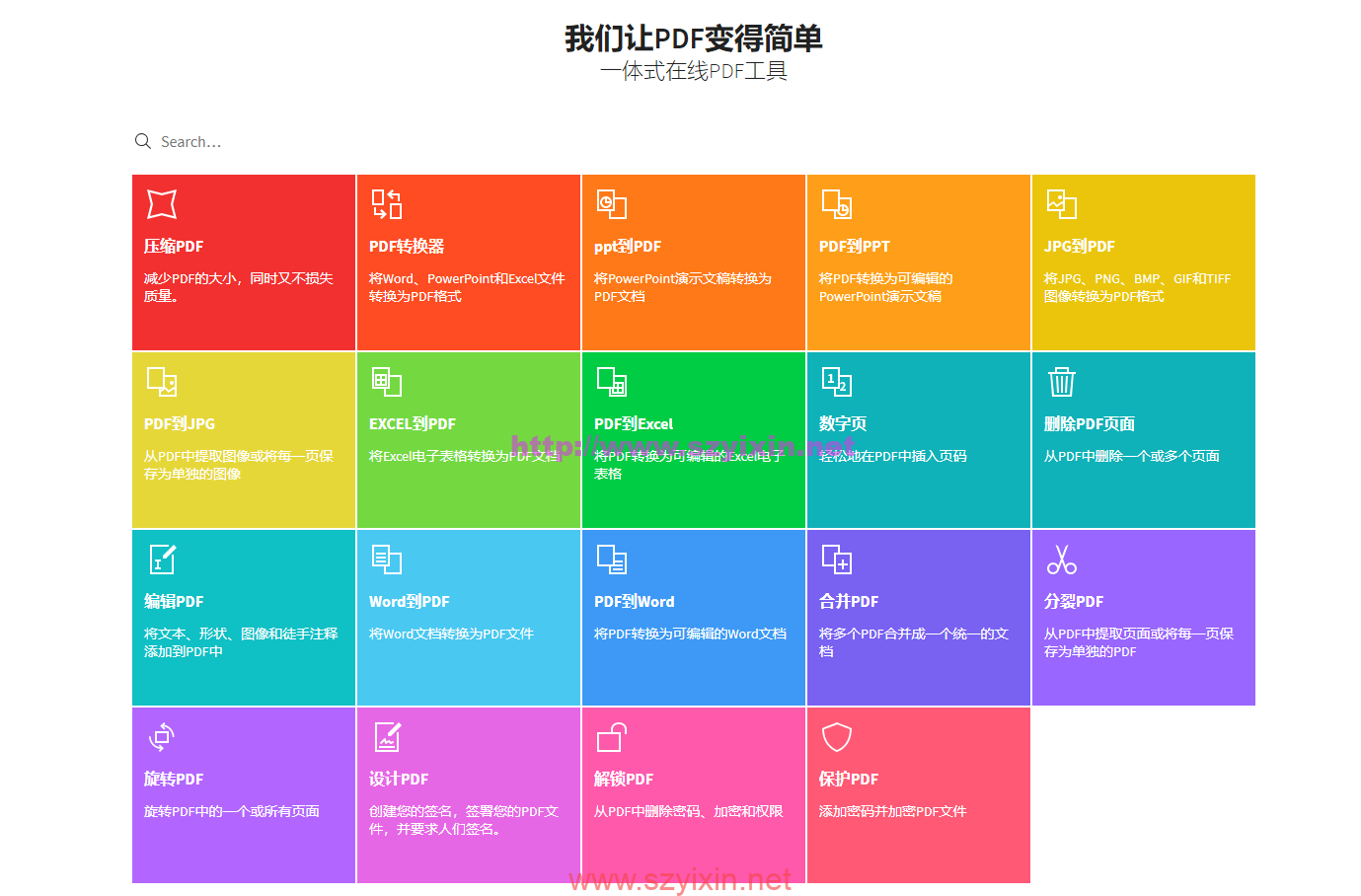Image resolution: width=1361 pixels, height=896 pixels.
Task: Click the 编辑PDF pencil icon
Action: 162,560
